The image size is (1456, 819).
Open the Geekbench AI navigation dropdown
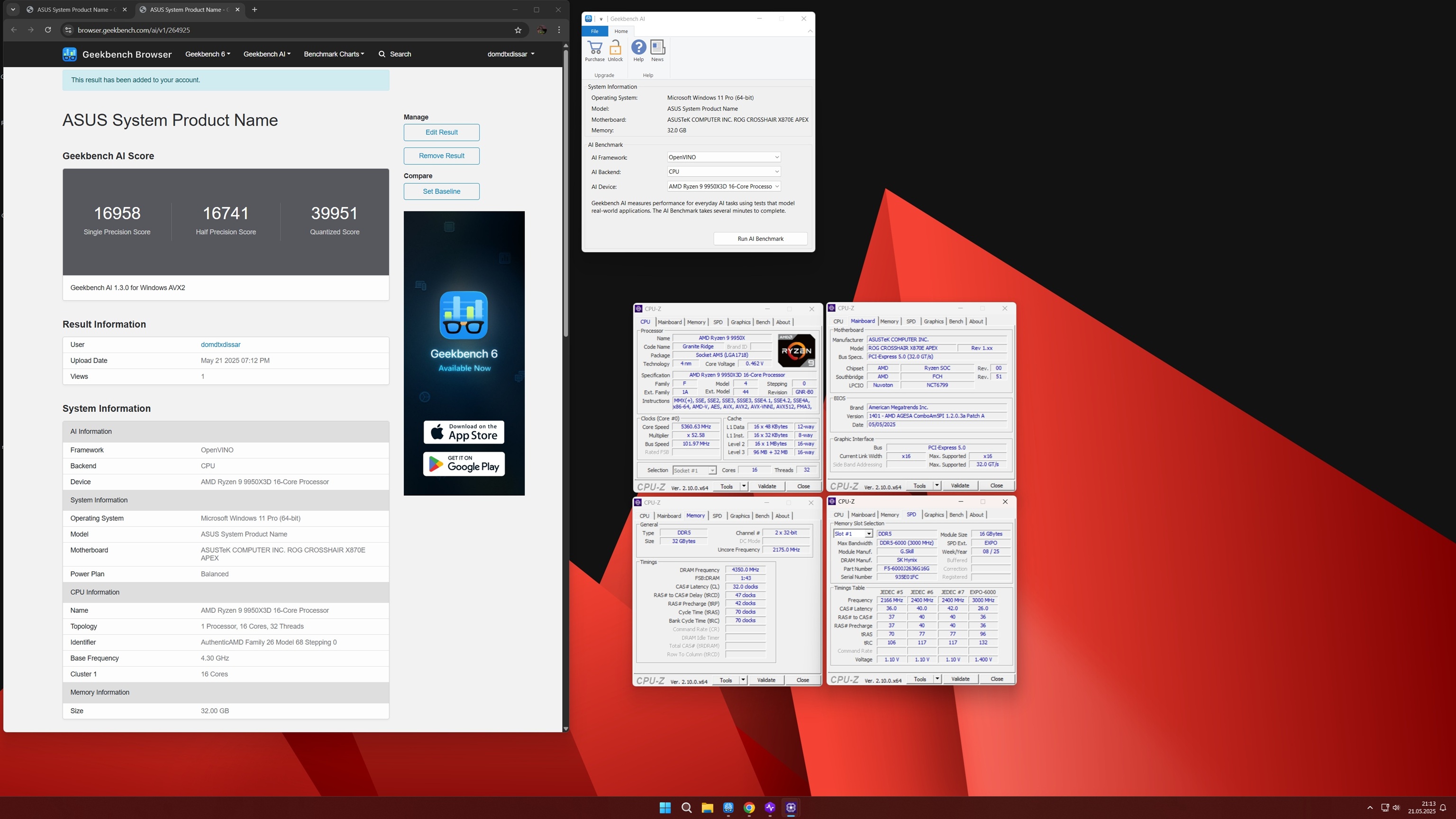coord(267,54)
